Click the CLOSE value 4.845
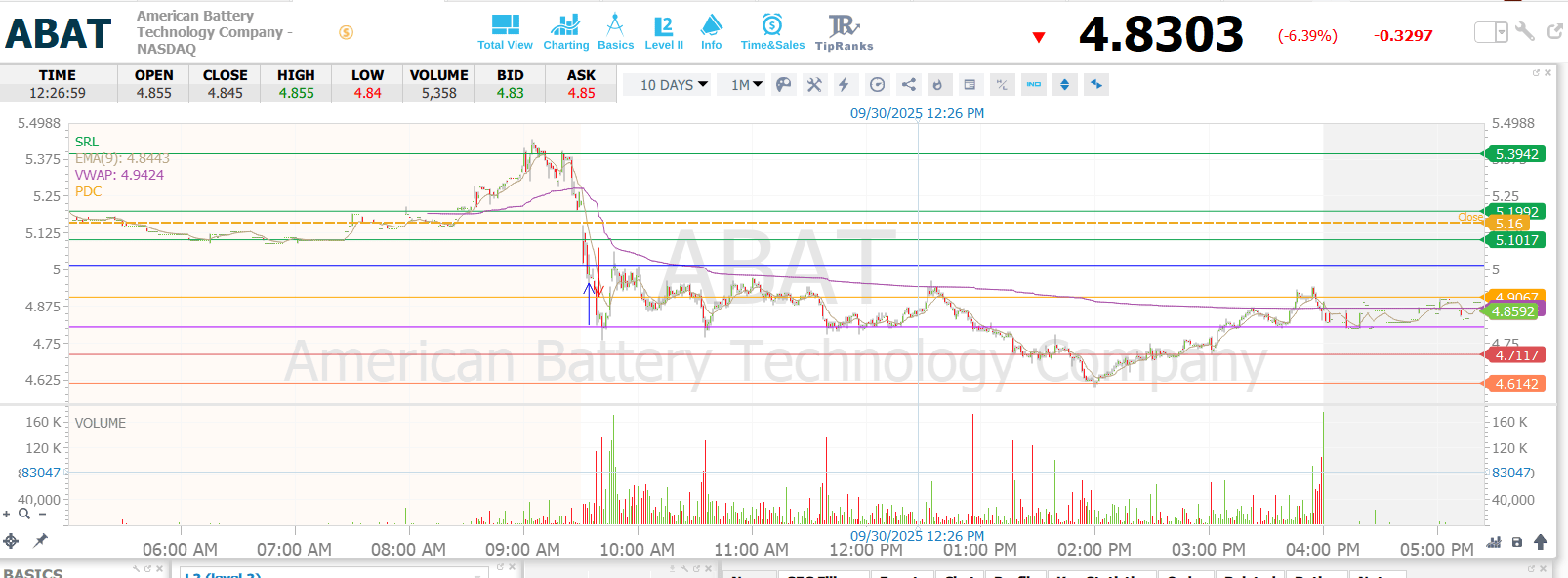Image resolution: width=1568 pixels, height=578 pixels. point(225,93)
